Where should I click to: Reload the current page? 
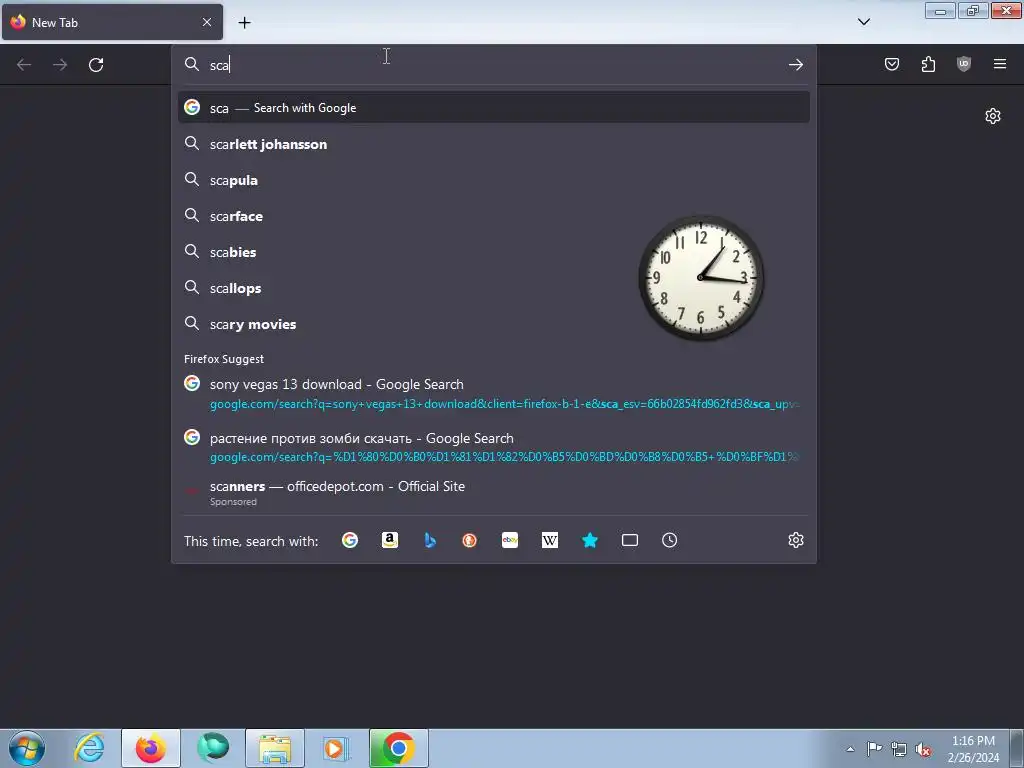click(96, 65)
